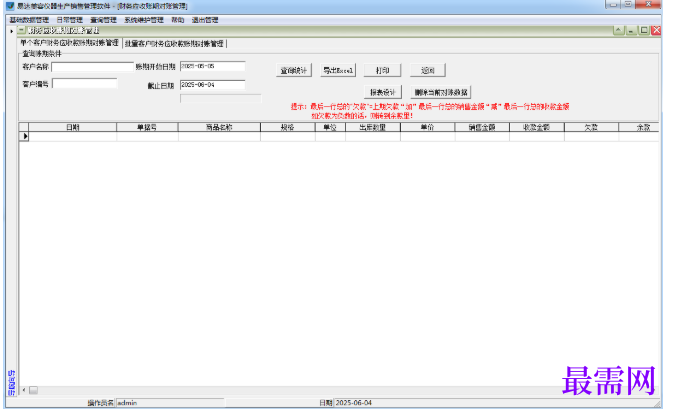Screen dimensions: 674x412
Task: Open the 退出管理 menu
Action: 205,20
